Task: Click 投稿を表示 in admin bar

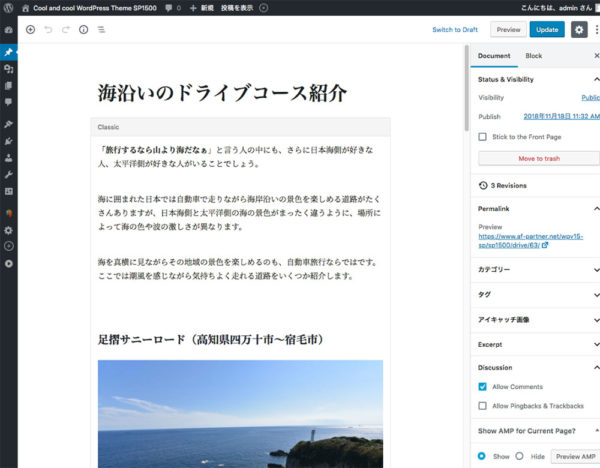Action: 237,8
